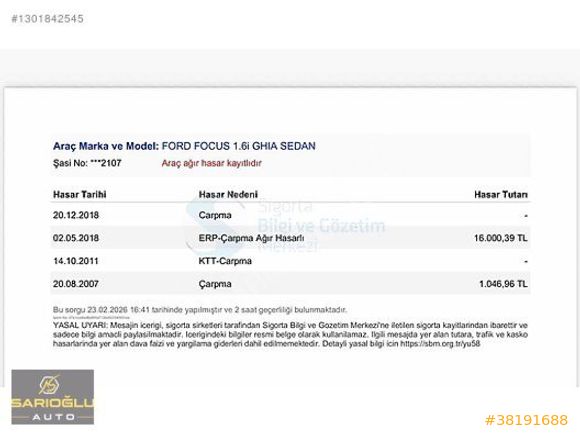Click the chassis number ***2107

tap(106, 163)
